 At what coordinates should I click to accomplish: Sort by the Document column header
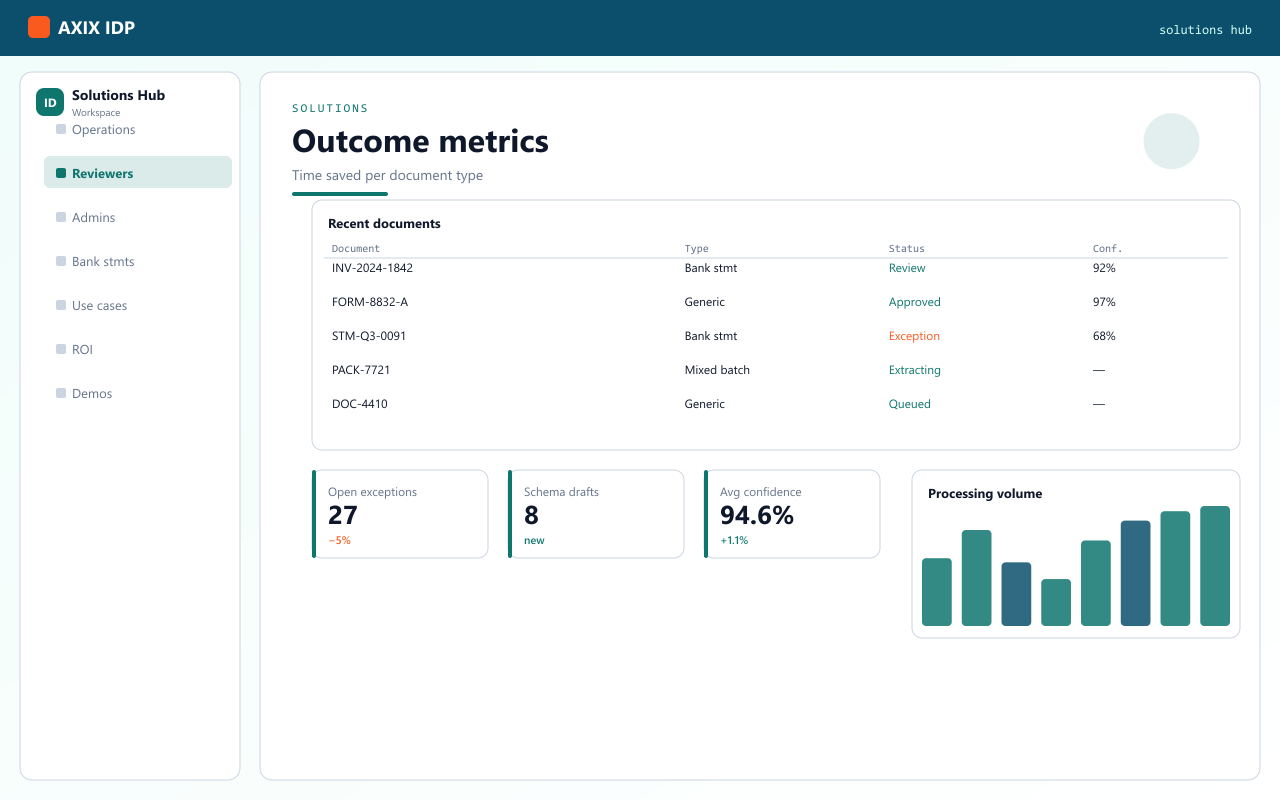356,248
